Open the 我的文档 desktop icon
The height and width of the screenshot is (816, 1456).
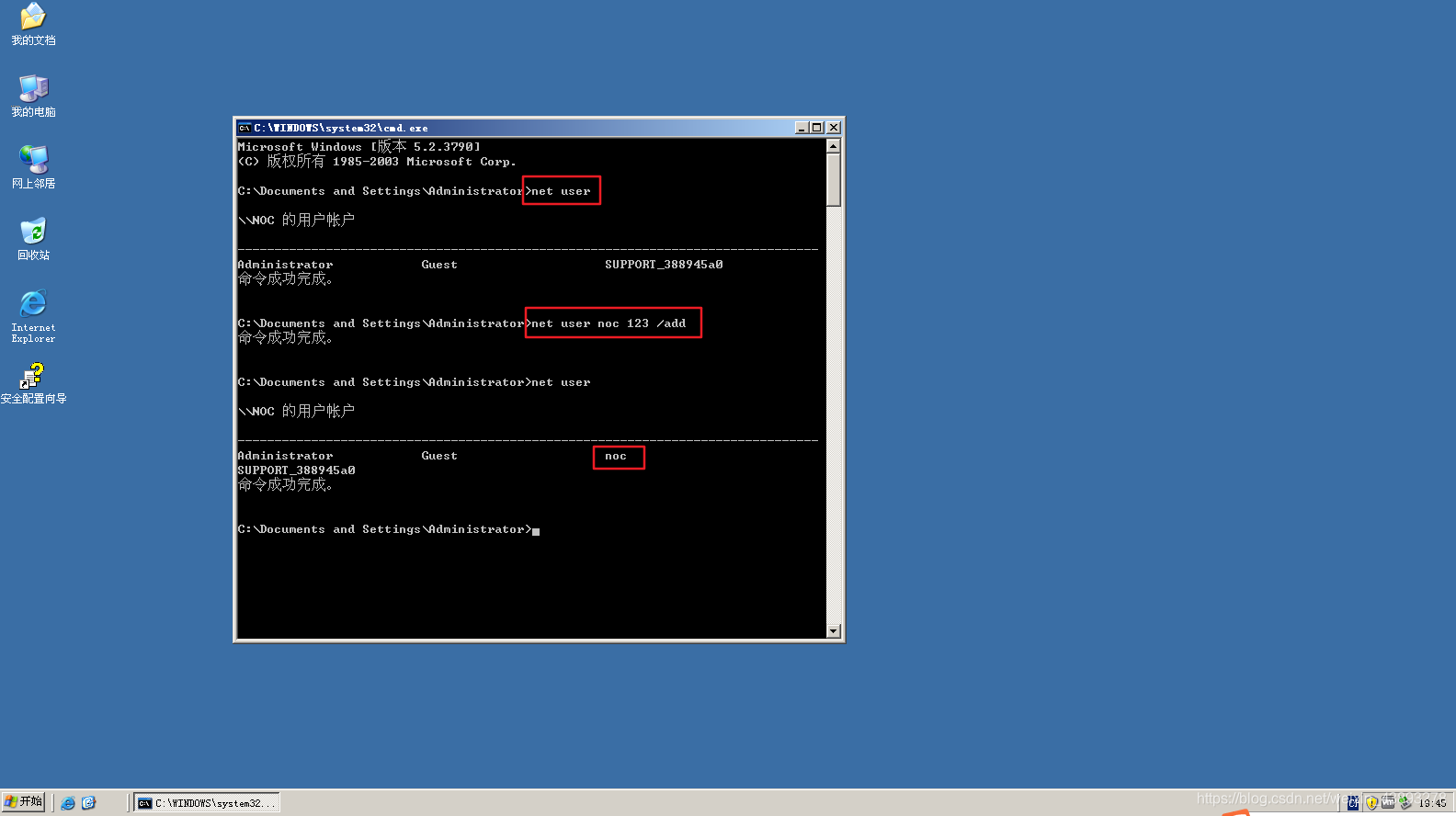(33, 24)
